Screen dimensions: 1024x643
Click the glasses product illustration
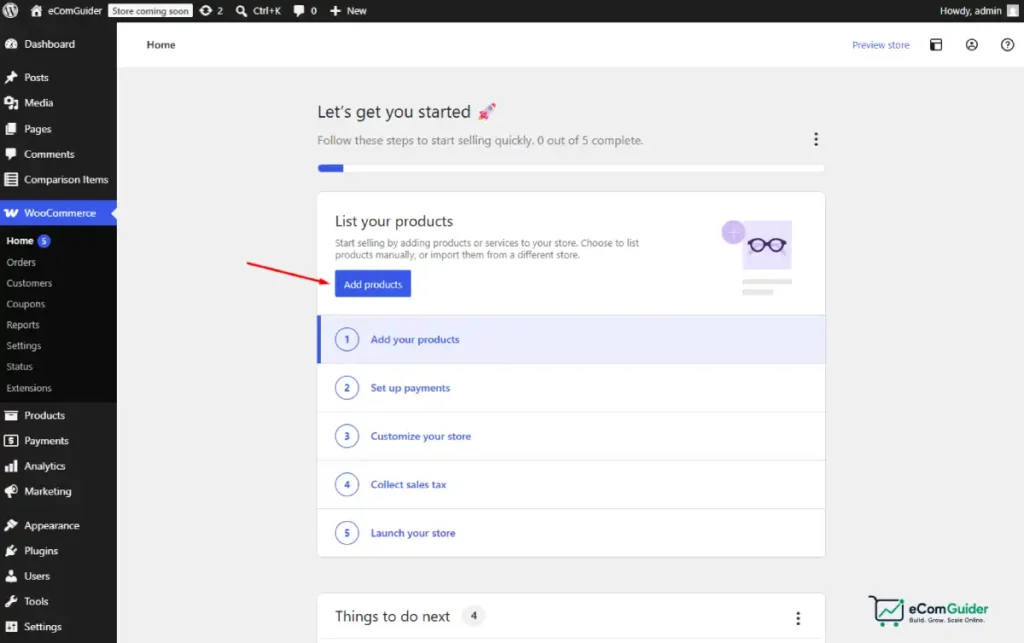[x=758, y=257]
